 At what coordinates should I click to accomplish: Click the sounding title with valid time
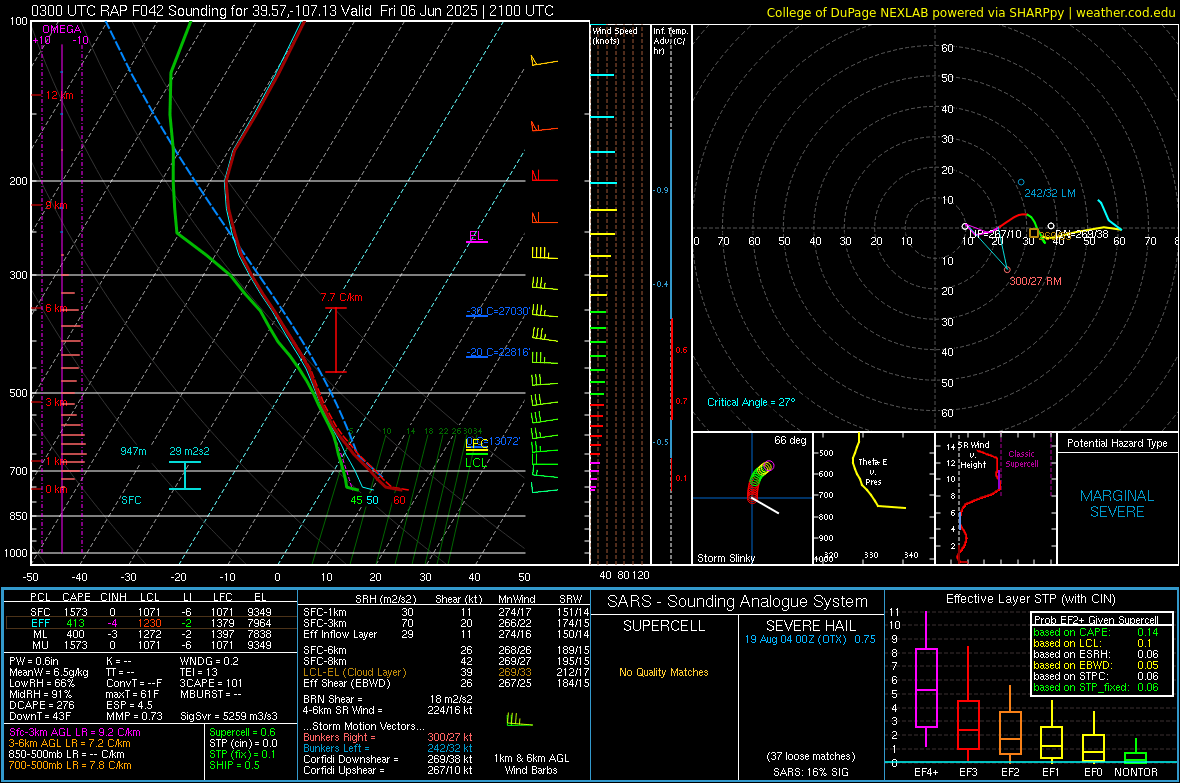pos(292,11)
